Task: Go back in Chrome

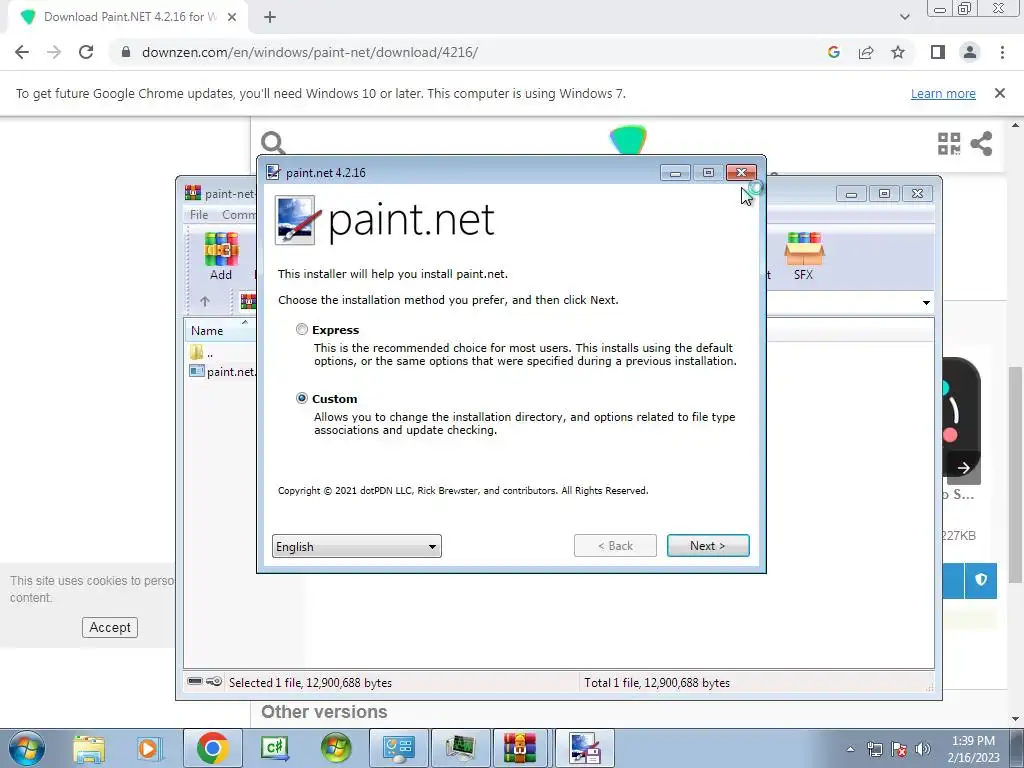Action: (22, 52)
